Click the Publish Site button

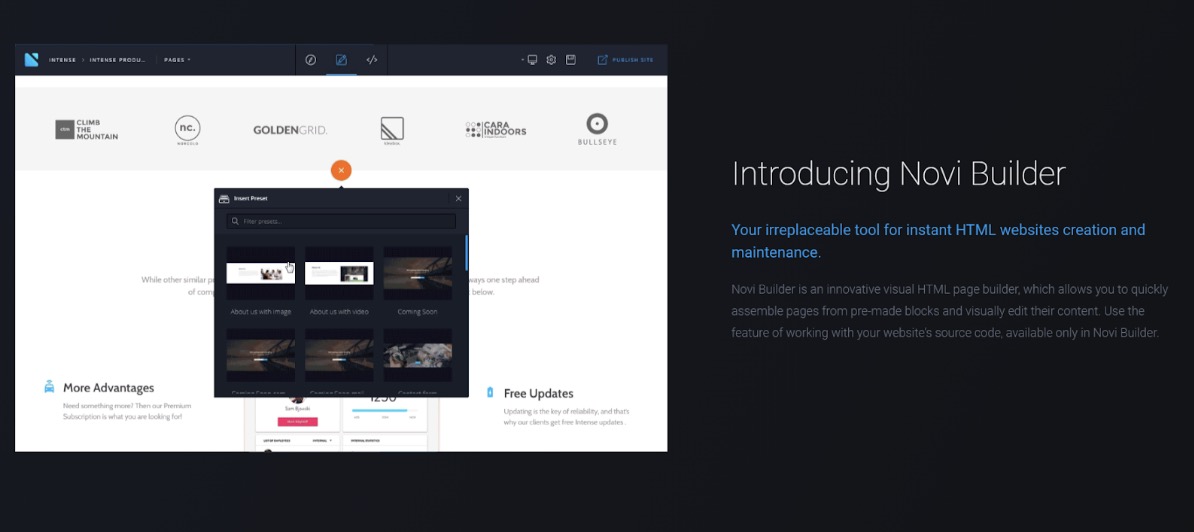click(x=625, y=59)
